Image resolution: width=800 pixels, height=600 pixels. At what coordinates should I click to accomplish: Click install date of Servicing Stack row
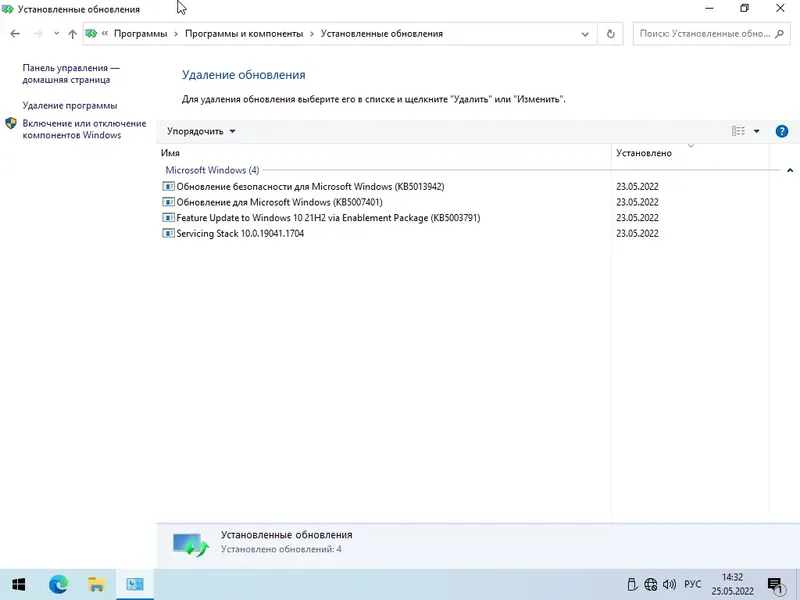(x=637, y=234)
